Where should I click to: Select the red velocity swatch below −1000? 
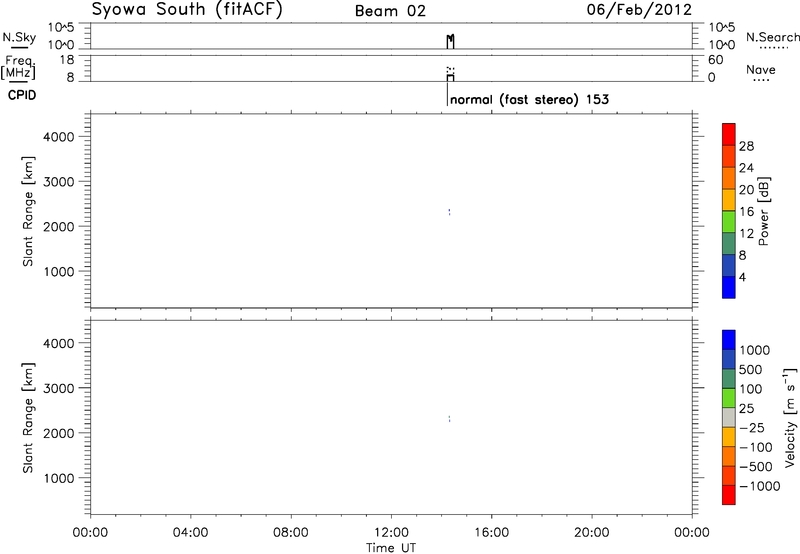tap(729, 495)
